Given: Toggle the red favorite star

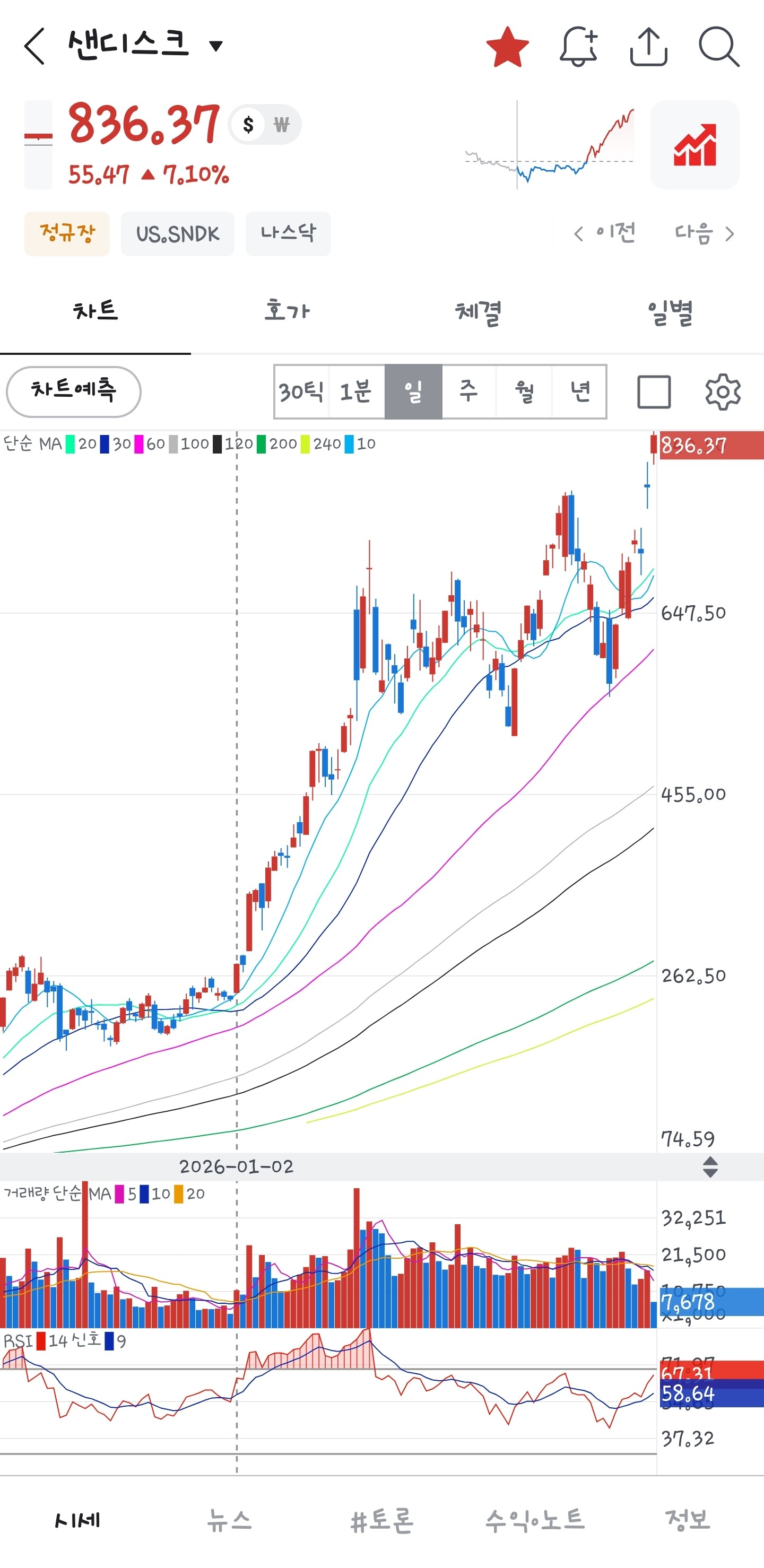Looking at the screenshot, I should click(508, 46).
